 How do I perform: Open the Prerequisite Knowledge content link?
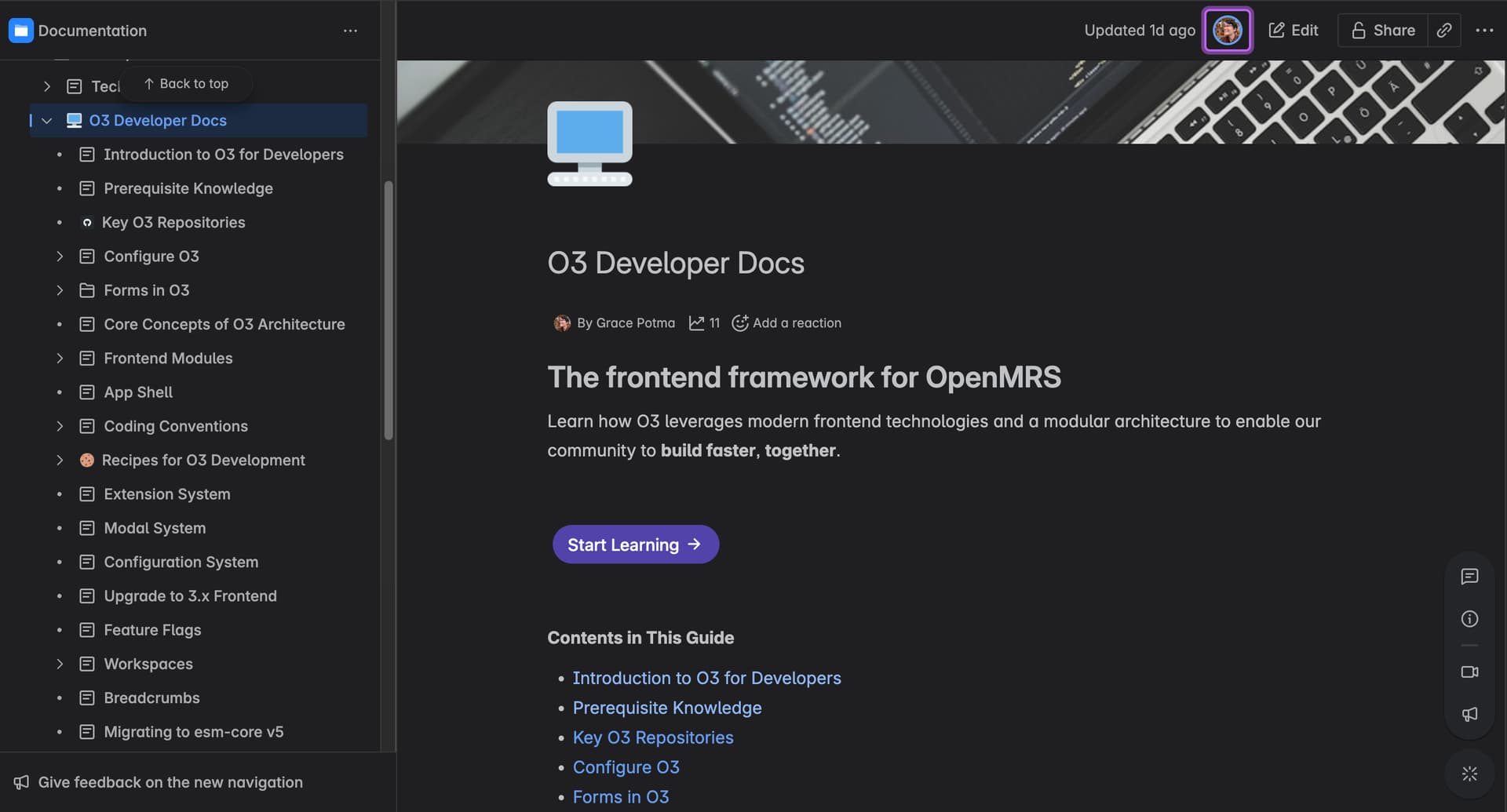coord(667,708)
